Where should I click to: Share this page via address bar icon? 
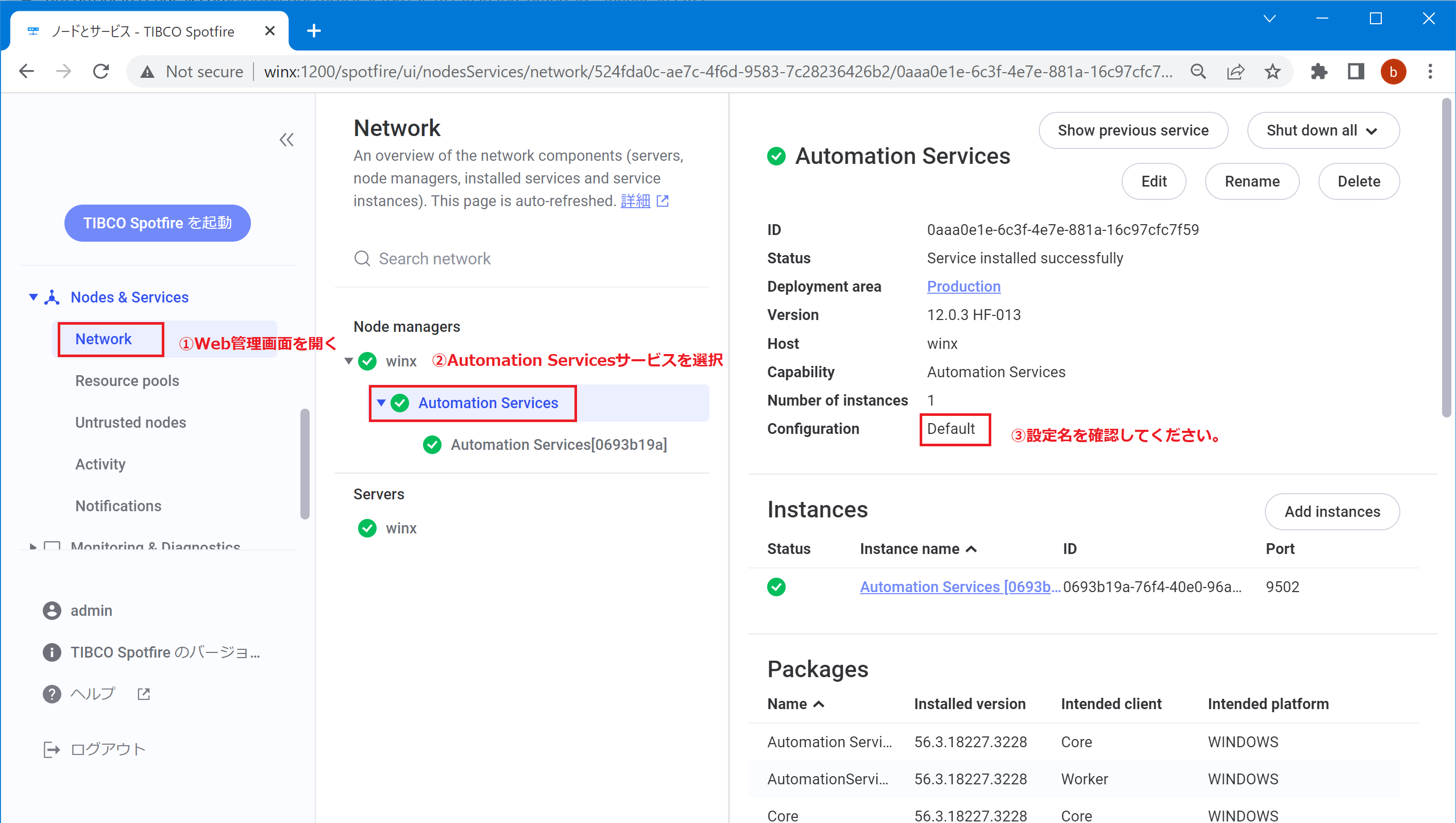coord(1235,72)
